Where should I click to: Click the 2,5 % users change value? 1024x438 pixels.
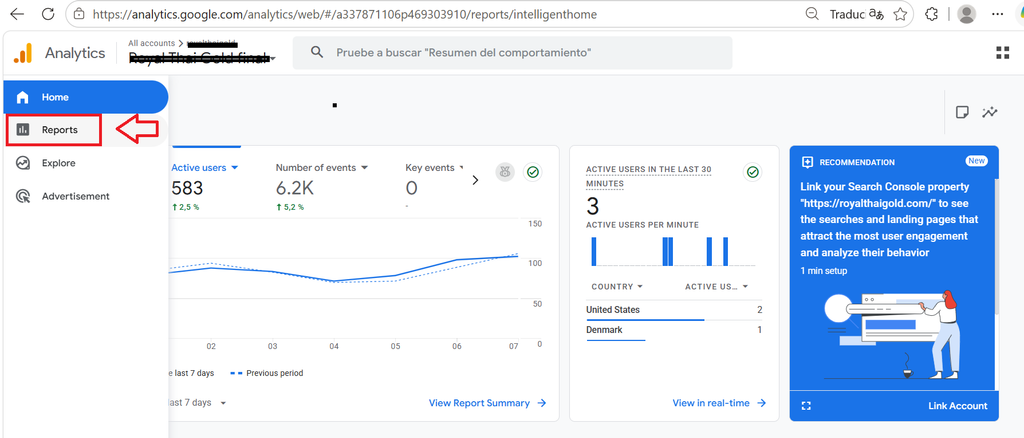(186, 207)
